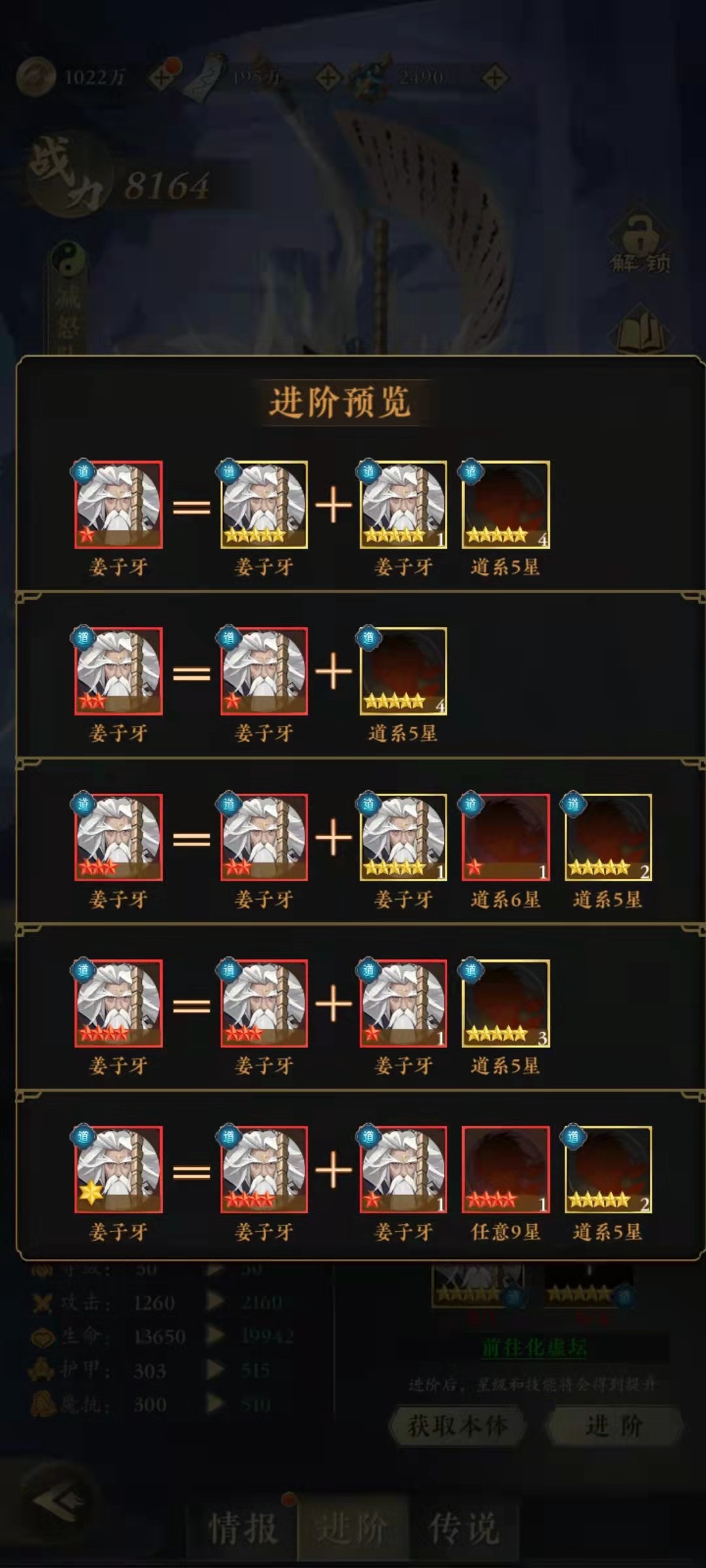Tap the plus button beside 2490 currency
The image size is (706, 1568).
coord(496,78)
